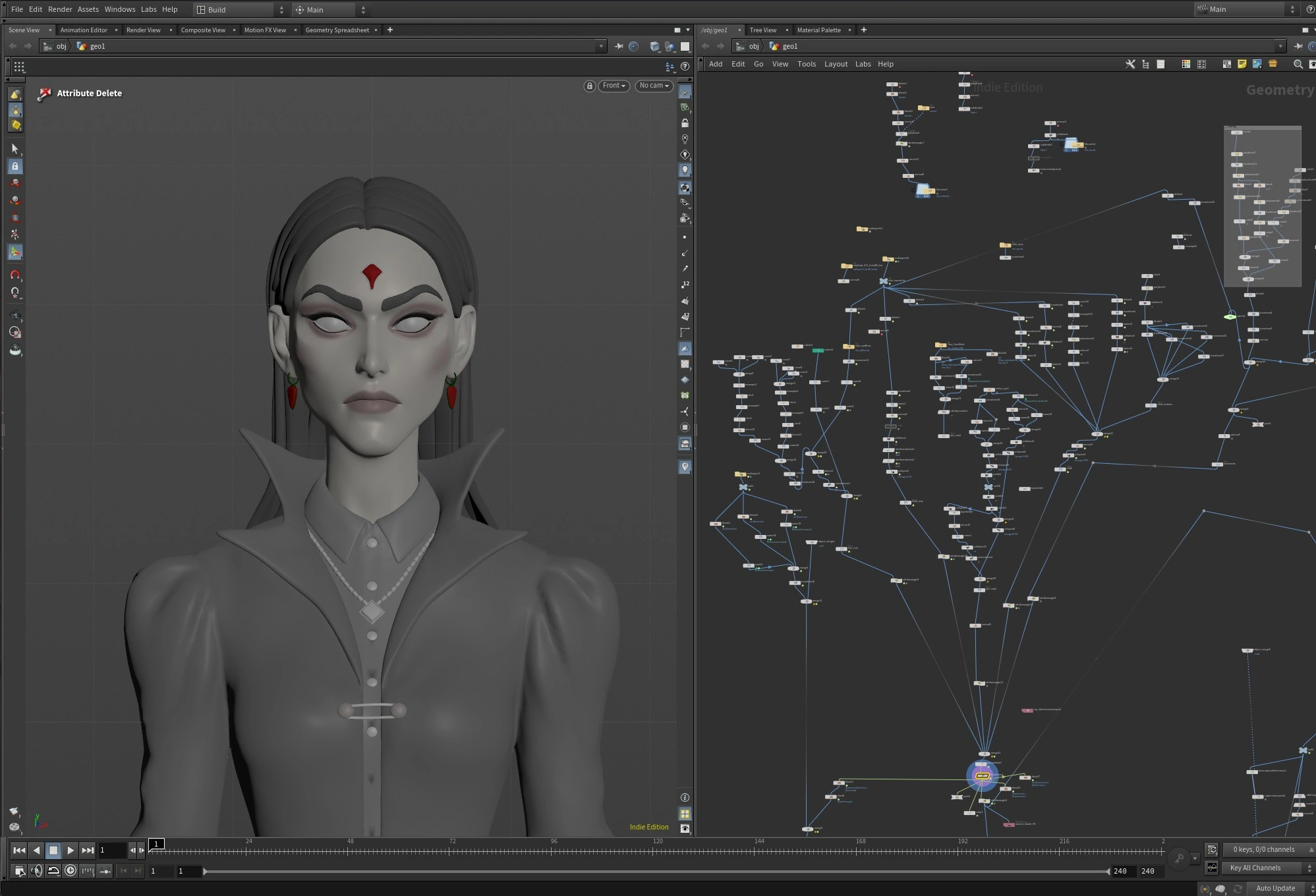Switch to the Geometry Spreadsheet tab
This screenshot has width=1316, height=896.
337,30
